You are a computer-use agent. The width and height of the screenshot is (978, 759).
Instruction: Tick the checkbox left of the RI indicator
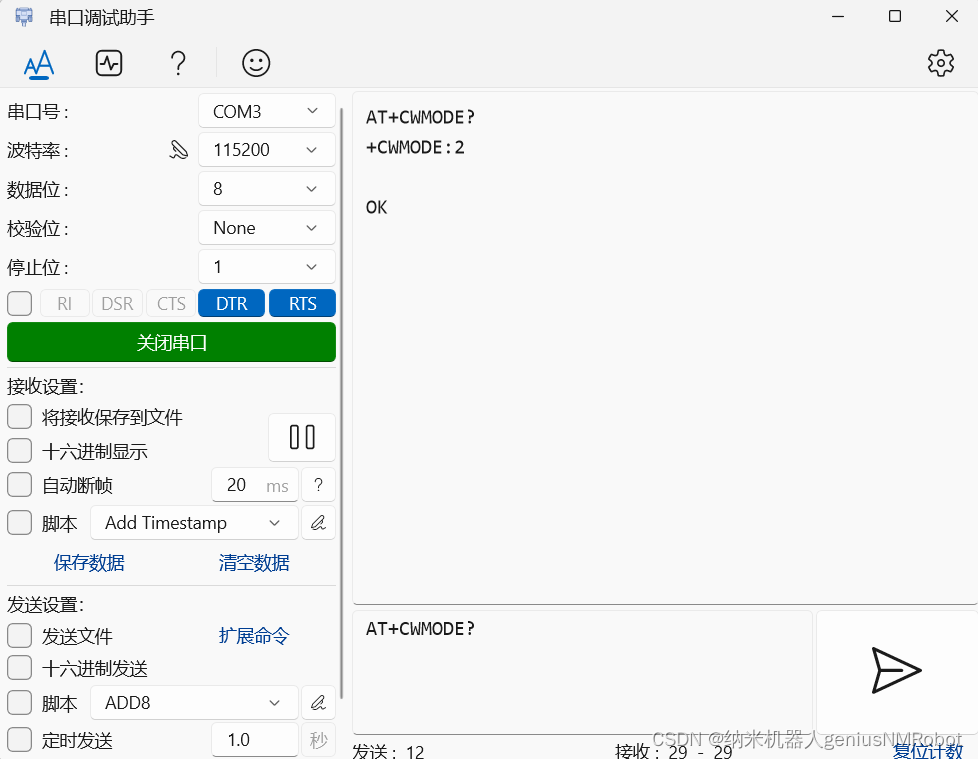pyautogui.click(x=20, y=304)
